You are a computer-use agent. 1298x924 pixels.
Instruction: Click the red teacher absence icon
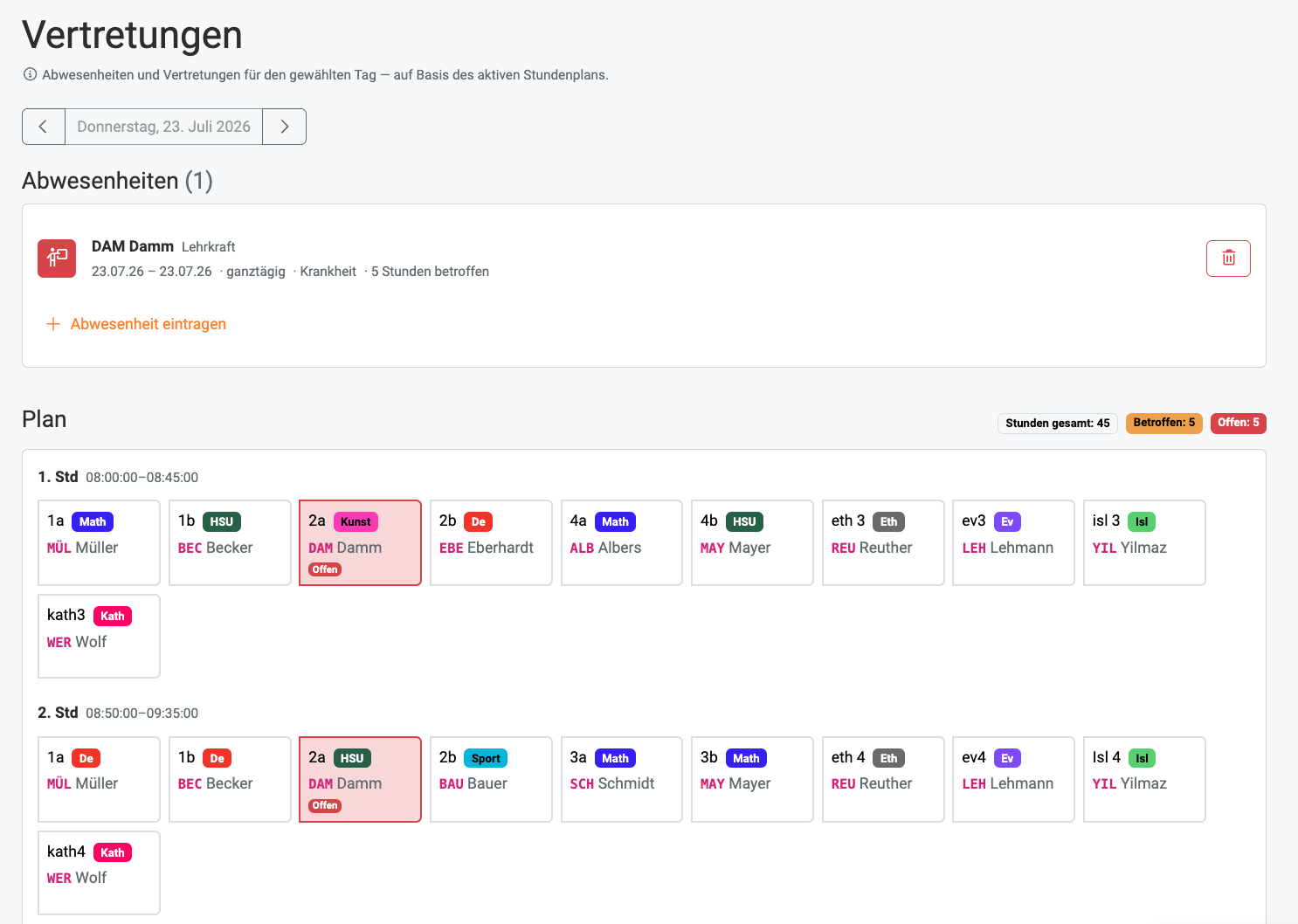pos(57,259)
